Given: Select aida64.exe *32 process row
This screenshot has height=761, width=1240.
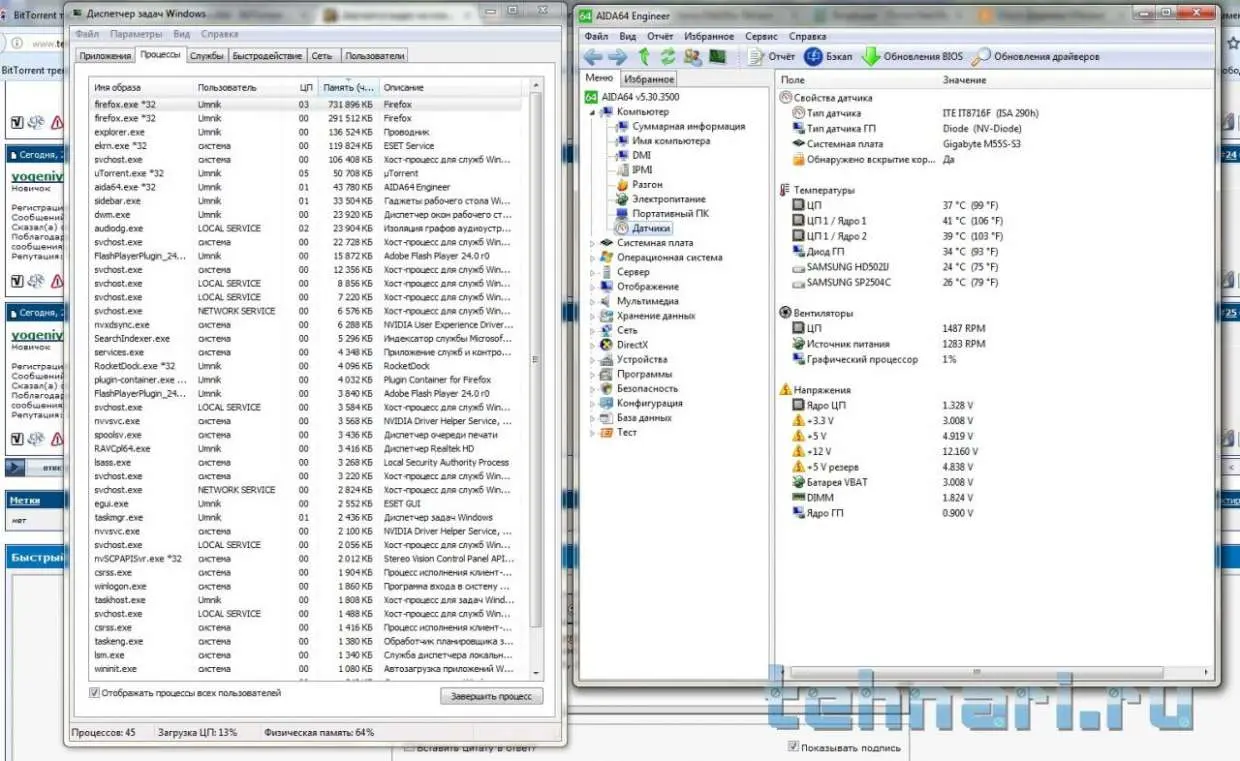Looking at the screenshot, I should pyautogui.click(x=305, y=187).
